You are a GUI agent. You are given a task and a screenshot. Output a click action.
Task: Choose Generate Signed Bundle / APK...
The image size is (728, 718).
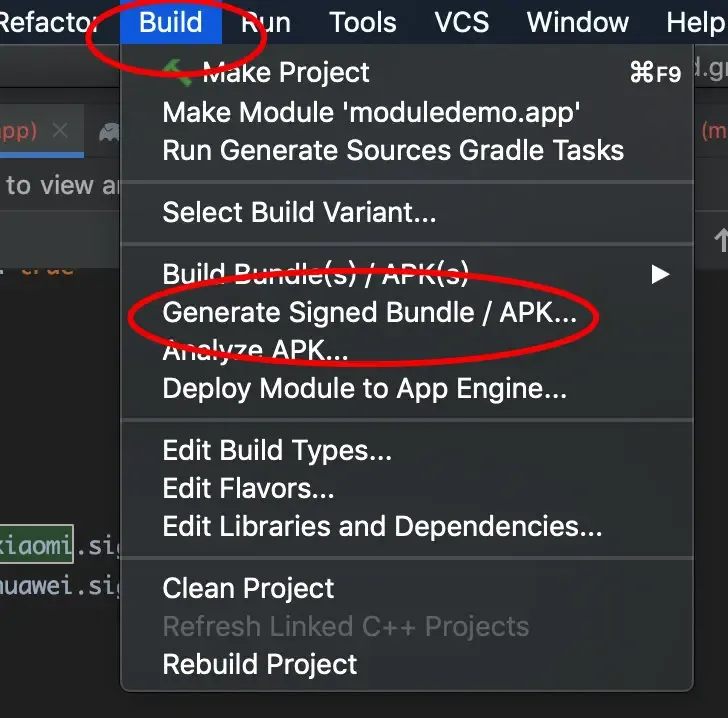369,313
